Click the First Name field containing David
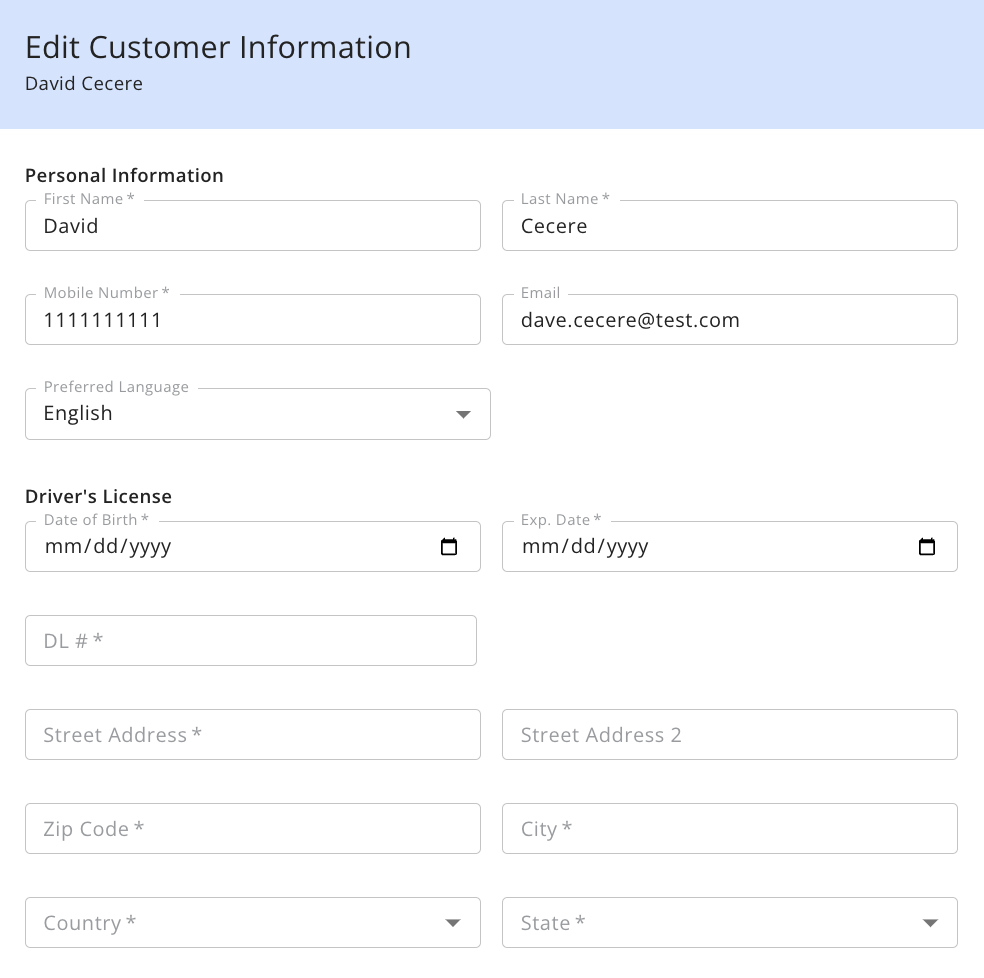984x978 pixels. click(253, 225)
